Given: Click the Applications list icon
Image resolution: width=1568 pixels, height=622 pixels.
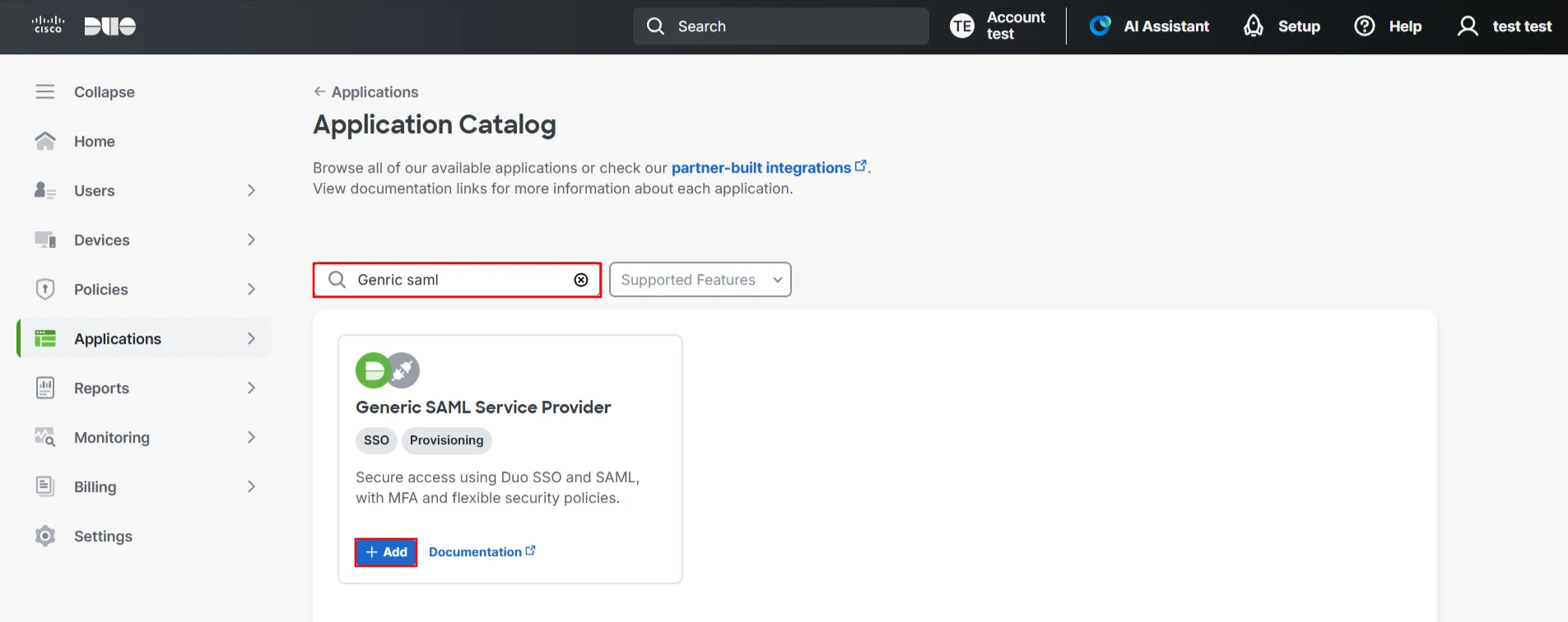Looking at the screenshot, I should 45,338.
